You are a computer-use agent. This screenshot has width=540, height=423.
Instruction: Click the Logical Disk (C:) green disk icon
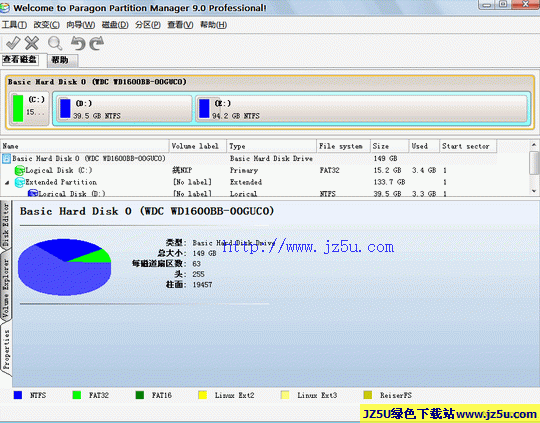20,170
